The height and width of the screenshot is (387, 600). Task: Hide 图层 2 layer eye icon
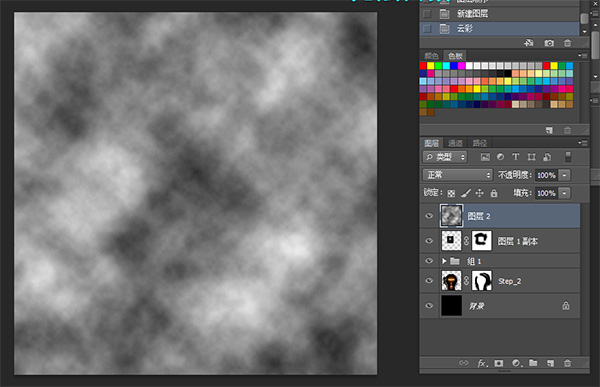pos(429,216)
